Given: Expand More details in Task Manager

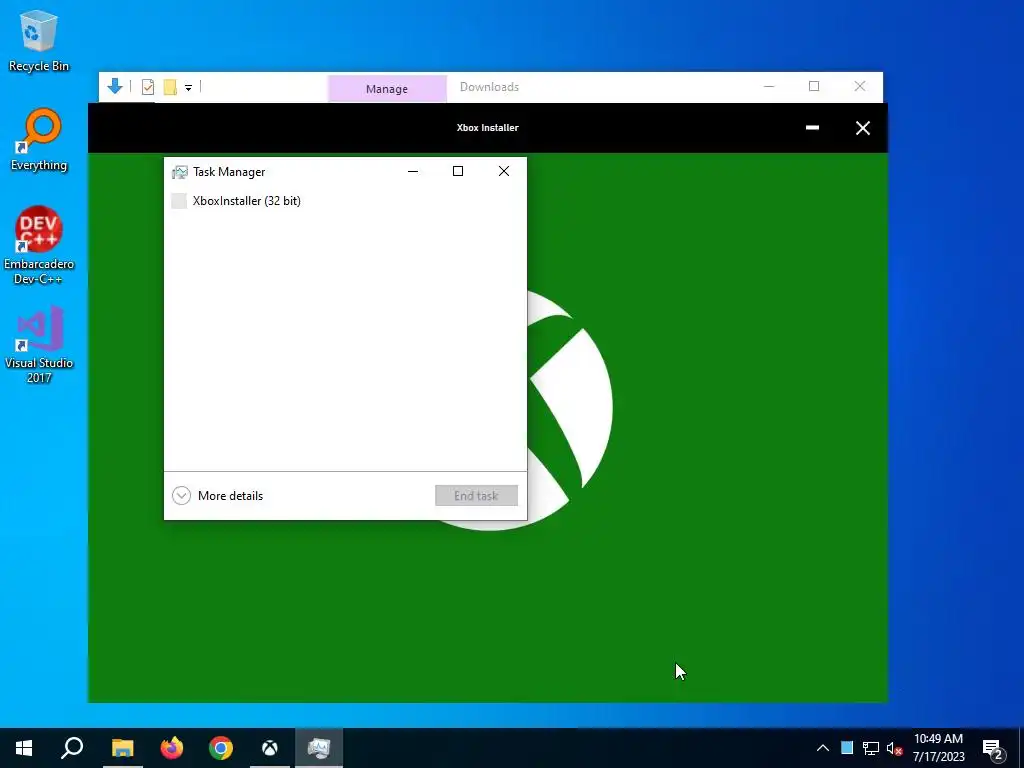Looking at the screenshot, I should click(217, 496).
